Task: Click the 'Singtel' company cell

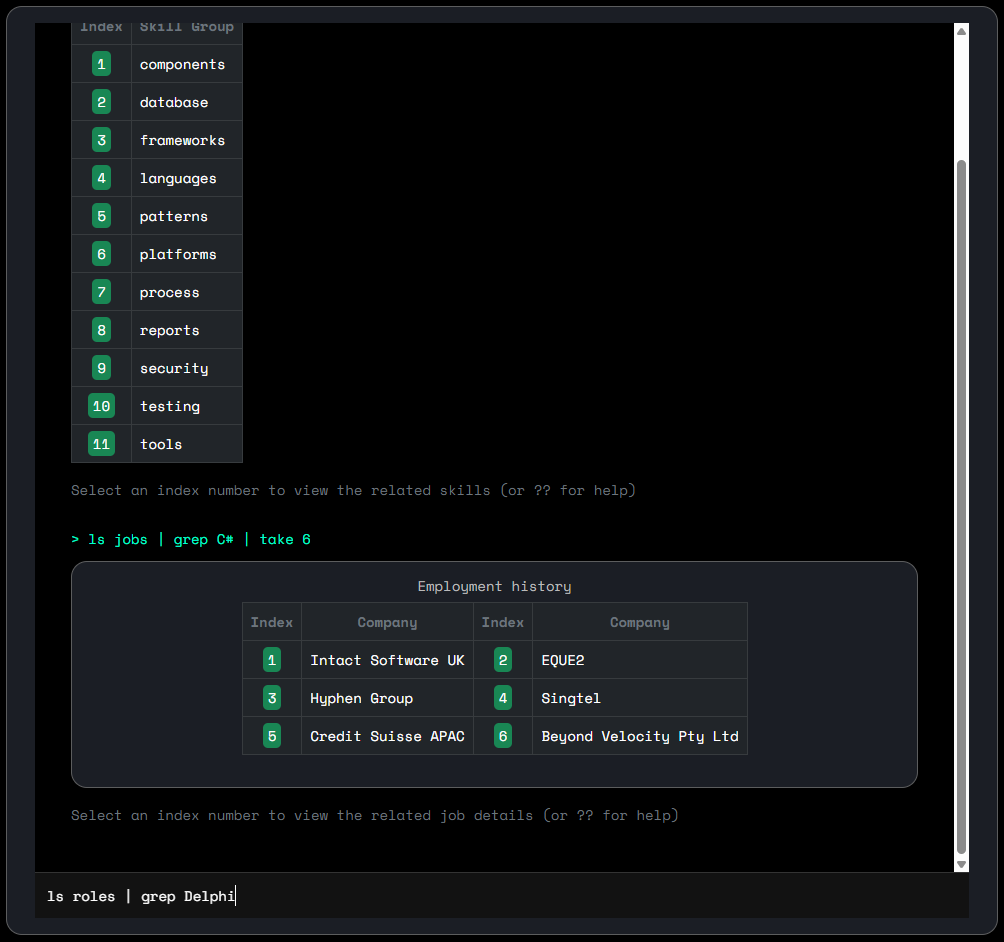Action: coord(640,698)
